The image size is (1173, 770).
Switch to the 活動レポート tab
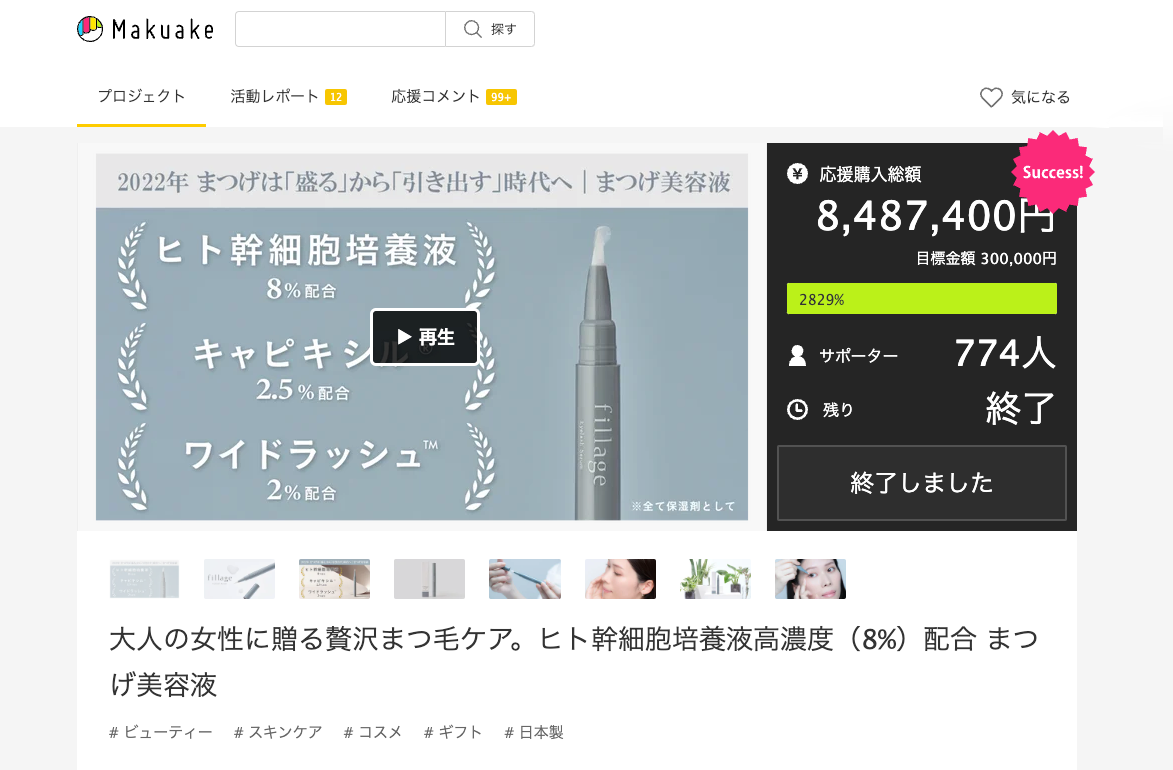(x=288, y=97)
